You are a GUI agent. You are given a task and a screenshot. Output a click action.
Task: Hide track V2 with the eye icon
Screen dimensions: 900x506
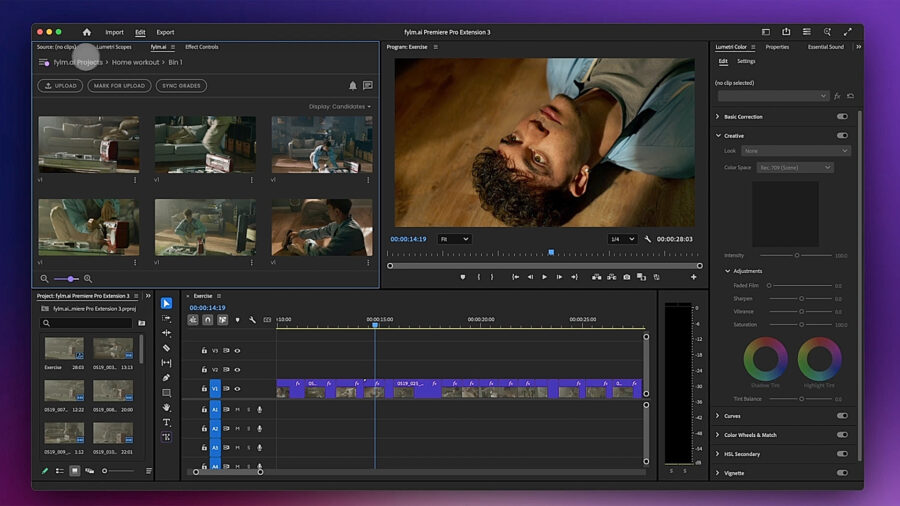click(237, 370)
